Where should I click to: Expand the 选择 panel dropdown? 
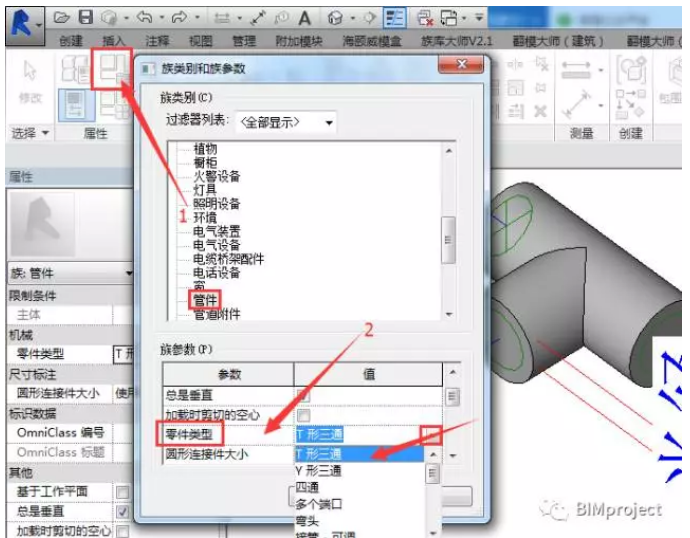point(30,133)
